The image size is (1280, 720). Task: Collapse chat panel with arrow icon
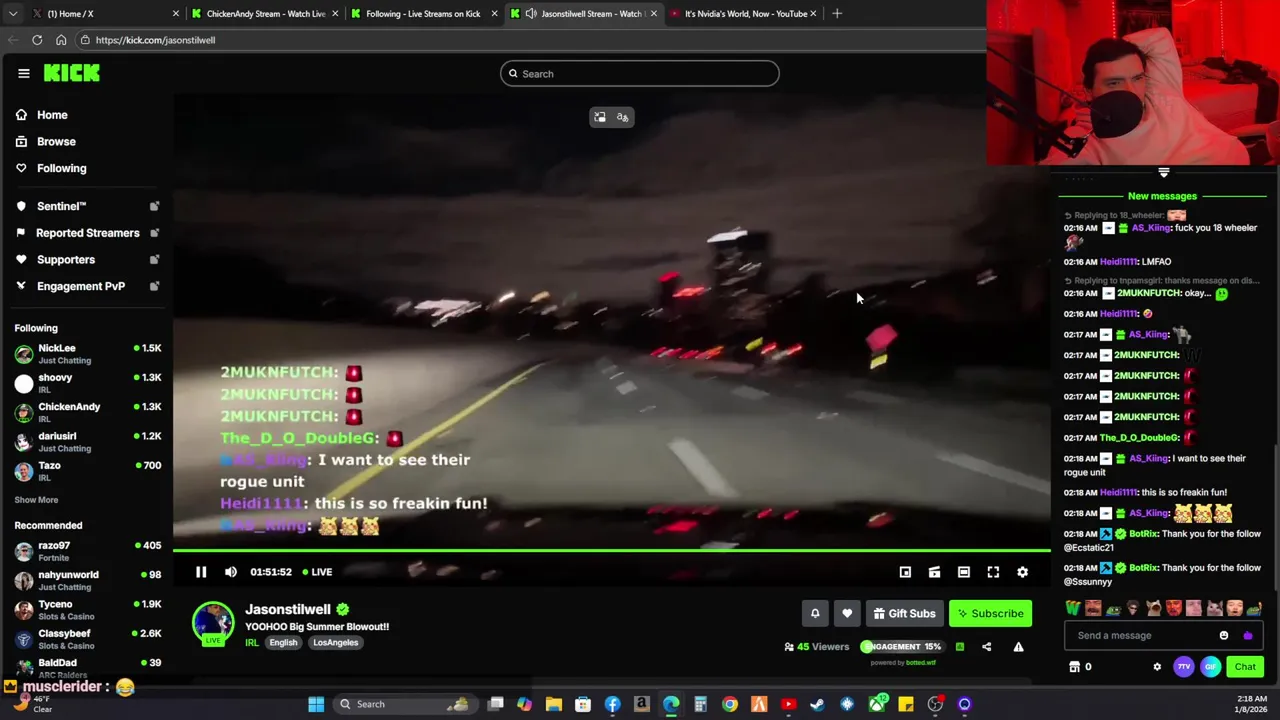[x=1164, y=172]
